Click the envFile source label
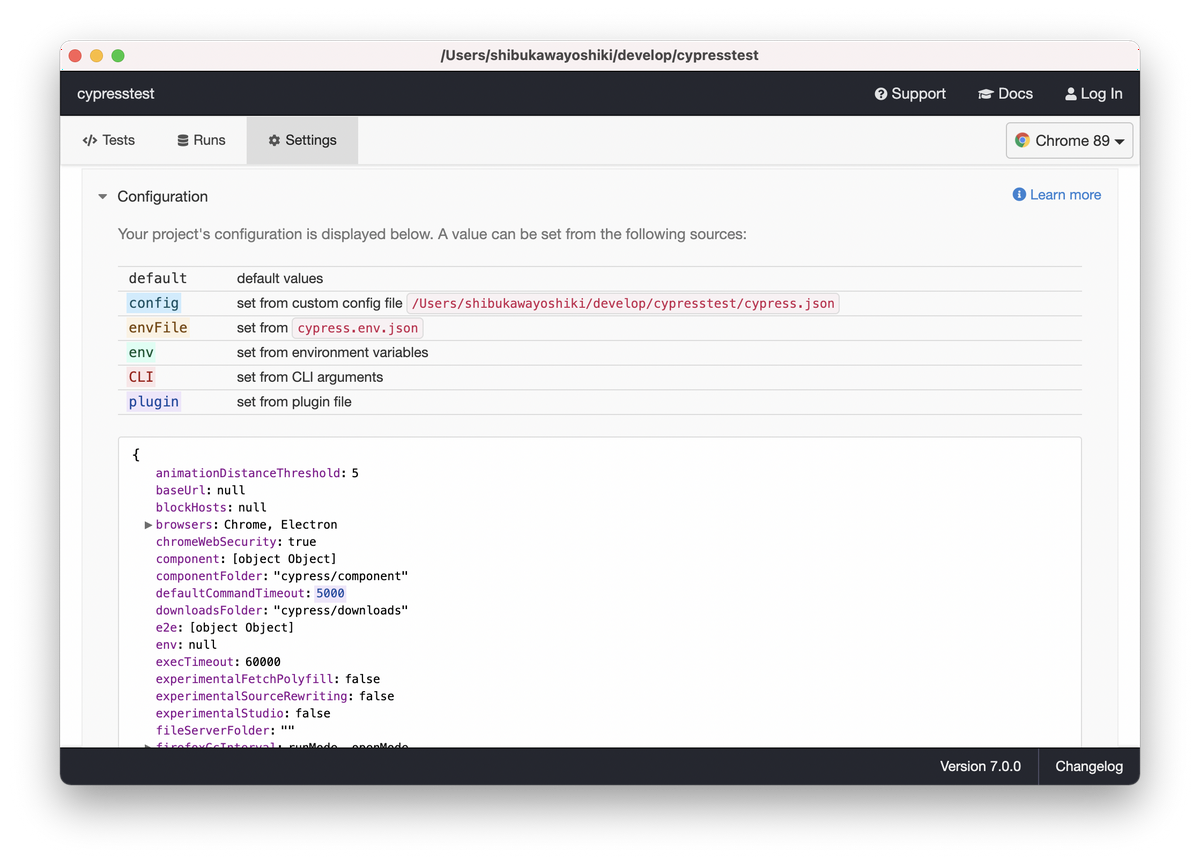Screen dimensions: 1200x865 click(x=158, y=328)
